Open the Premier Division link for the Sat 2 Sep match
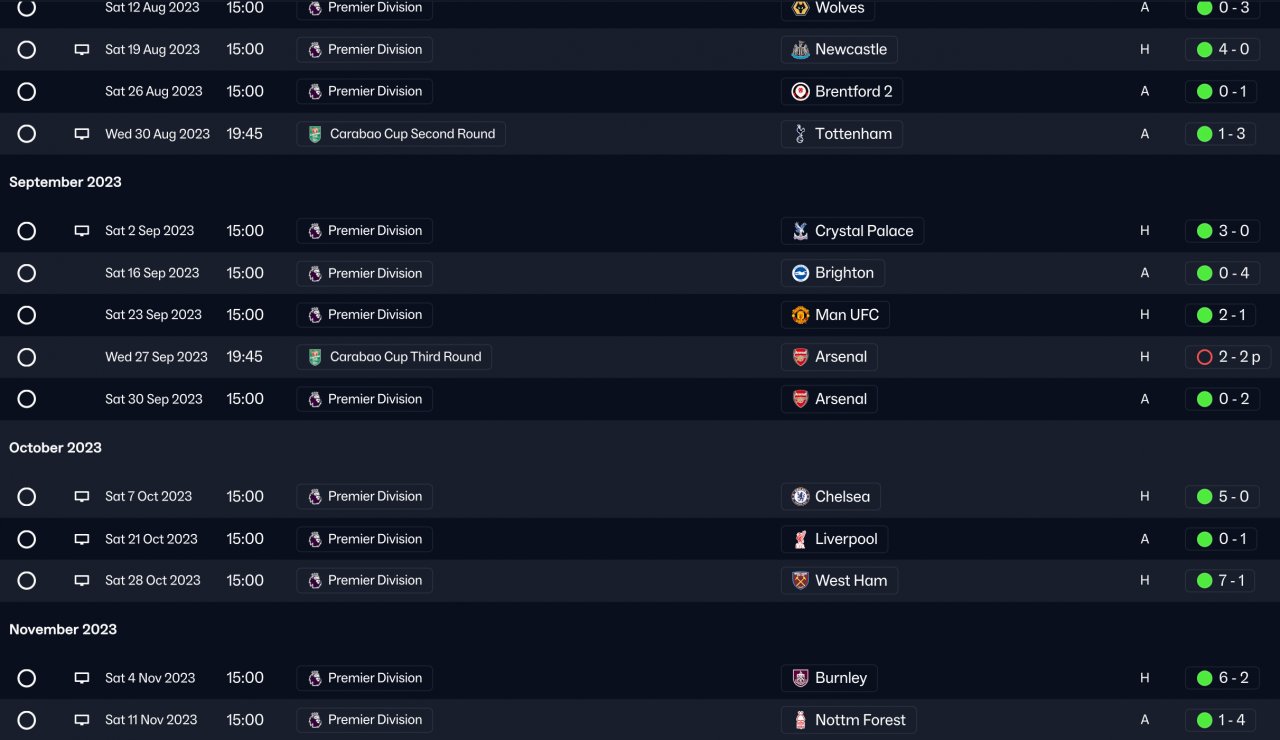Viewport: 1280px width, 740px height. 365,231
